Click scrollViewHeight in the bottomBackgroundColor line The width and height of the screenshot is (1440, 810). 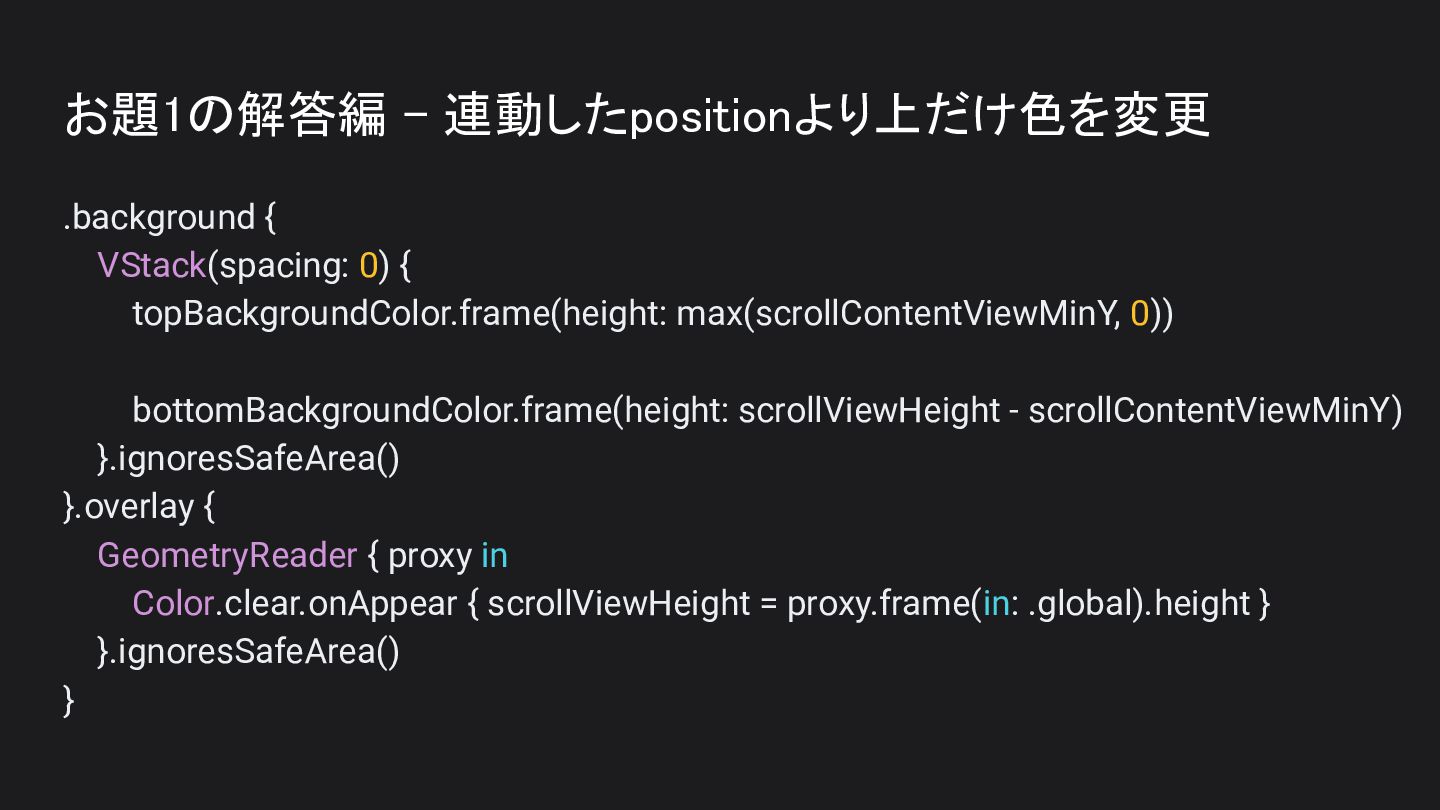869,410
